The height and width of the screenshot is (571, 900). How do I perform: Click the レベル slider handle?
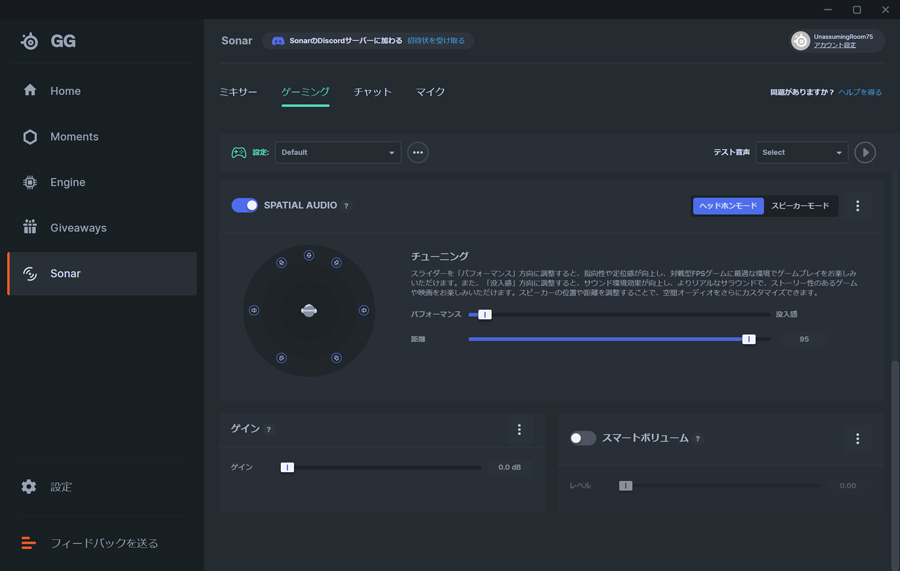tap(625, 485)
